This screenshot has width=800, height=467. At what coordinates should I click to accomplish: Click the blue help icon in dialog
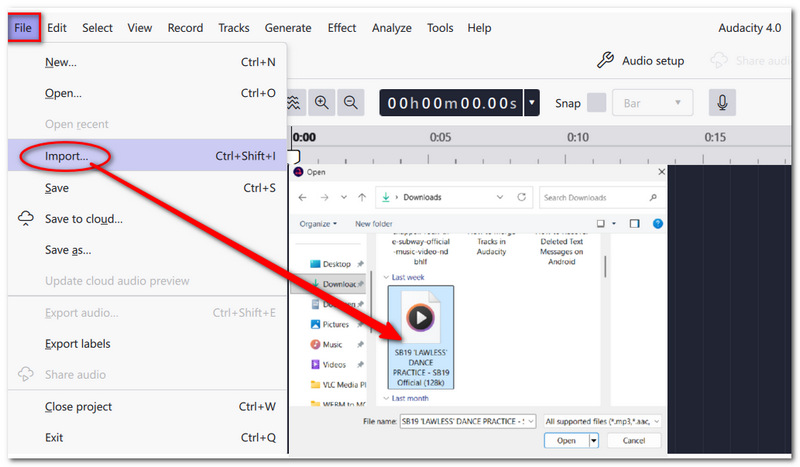[x=658, y=224]
